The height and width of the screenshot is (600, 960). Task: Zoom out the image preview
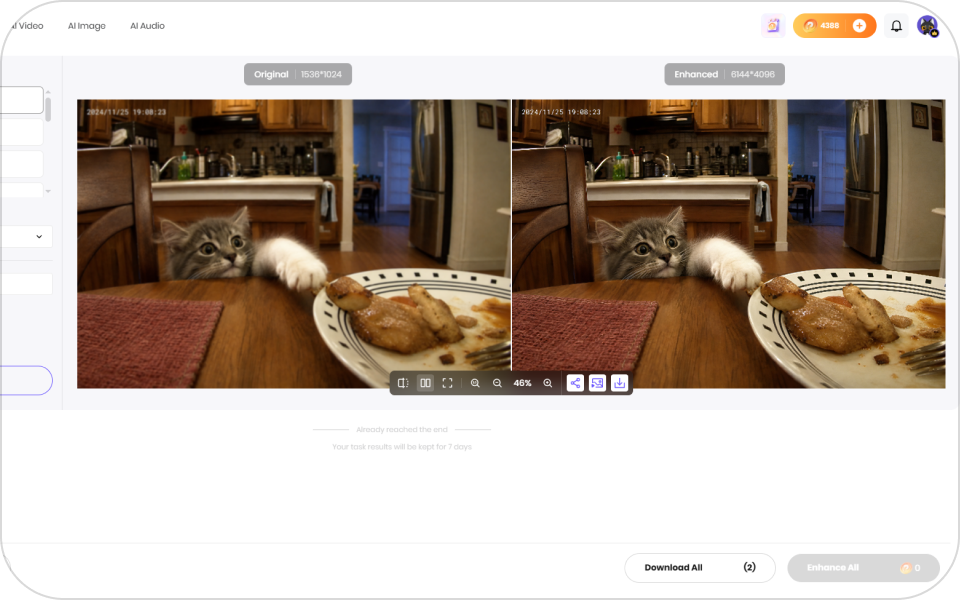[497, 383]
